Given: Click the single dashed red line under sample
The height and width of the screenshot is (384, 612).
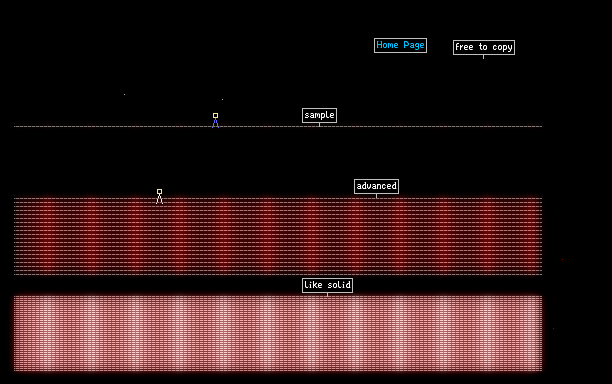Looking at the screenshot, I should click(x=278, y=126).
